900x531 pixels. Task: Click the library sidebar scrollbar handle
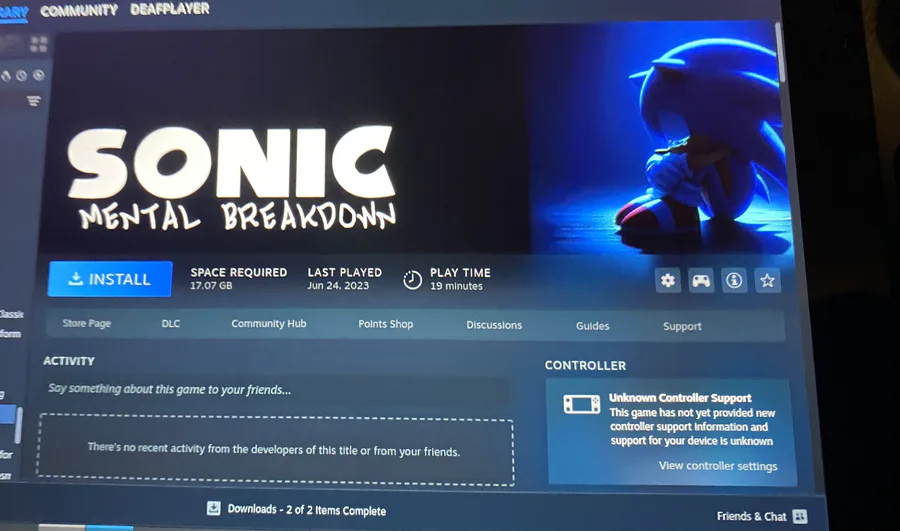18,425
